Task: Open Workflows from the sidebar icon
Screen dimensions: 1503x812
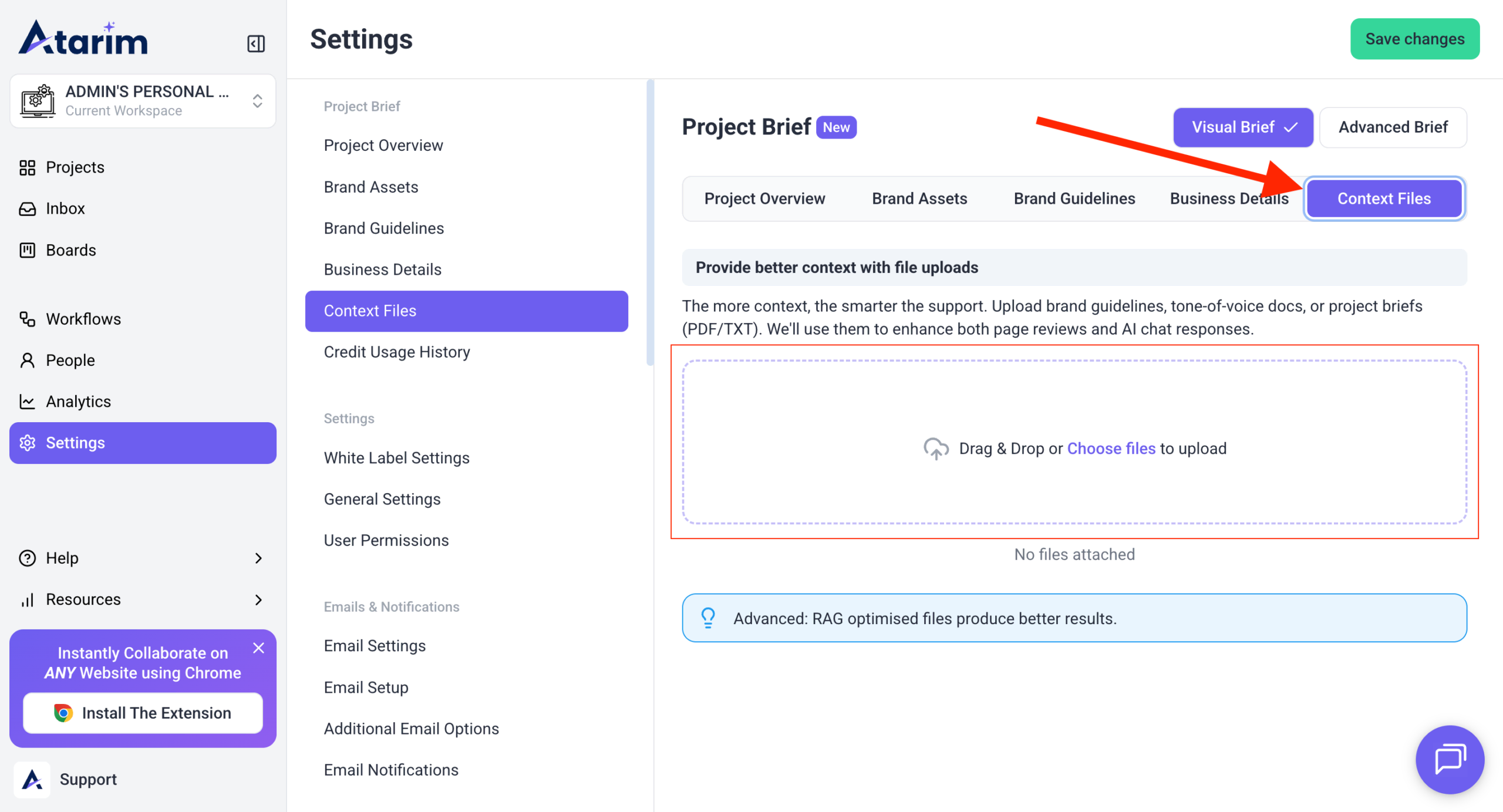Action: (x=27, y=319)
